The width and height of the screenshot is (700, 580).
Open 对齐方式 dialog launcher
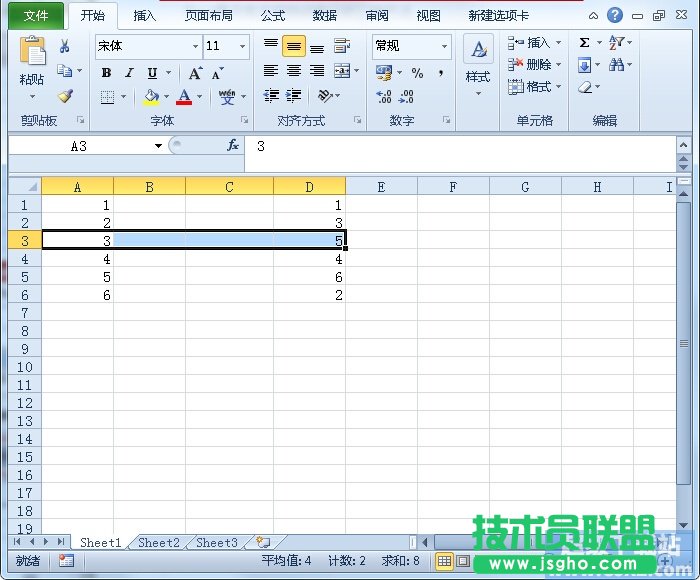click(357, 120)
